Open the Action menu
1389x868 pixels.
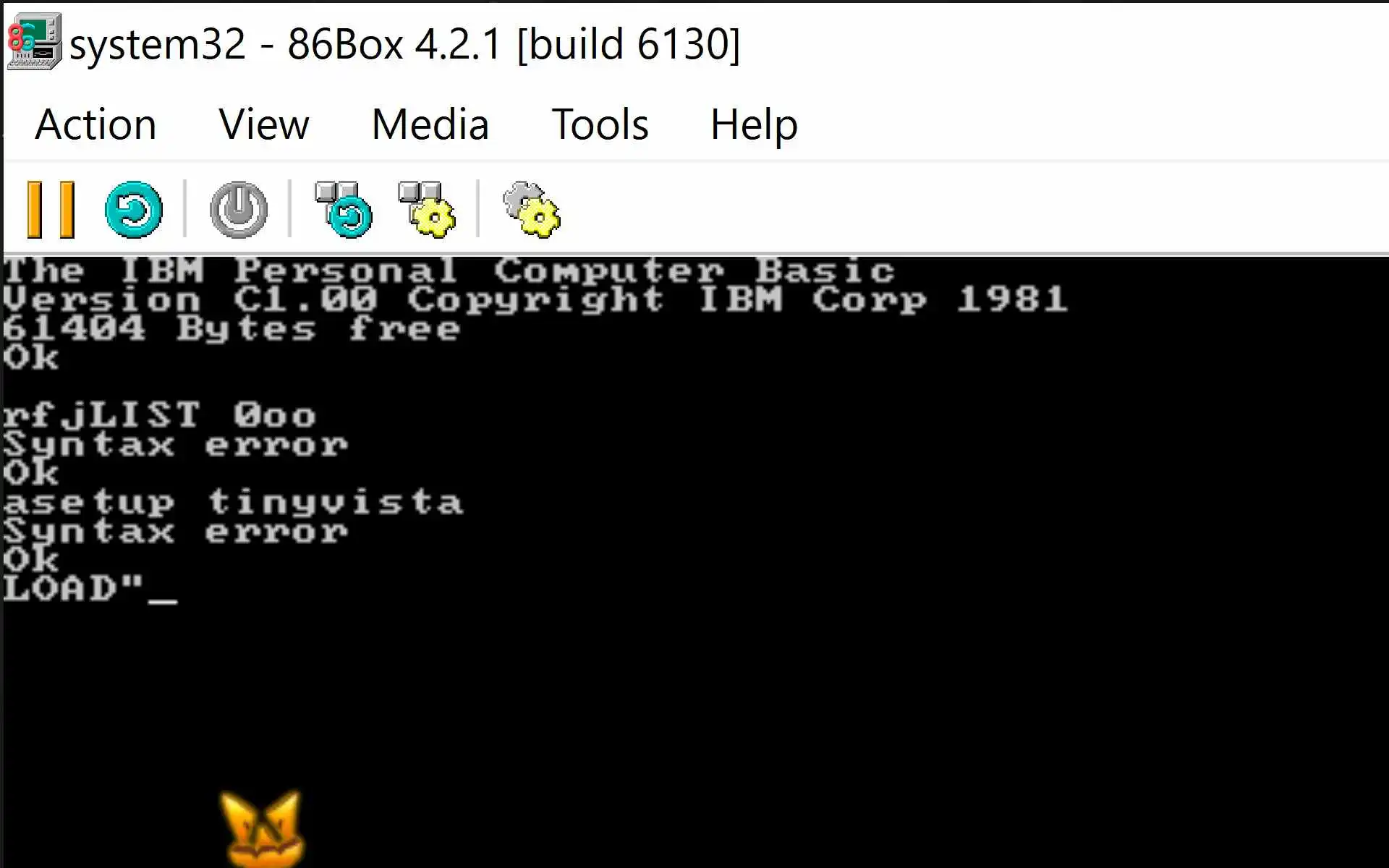coord(95,124)
